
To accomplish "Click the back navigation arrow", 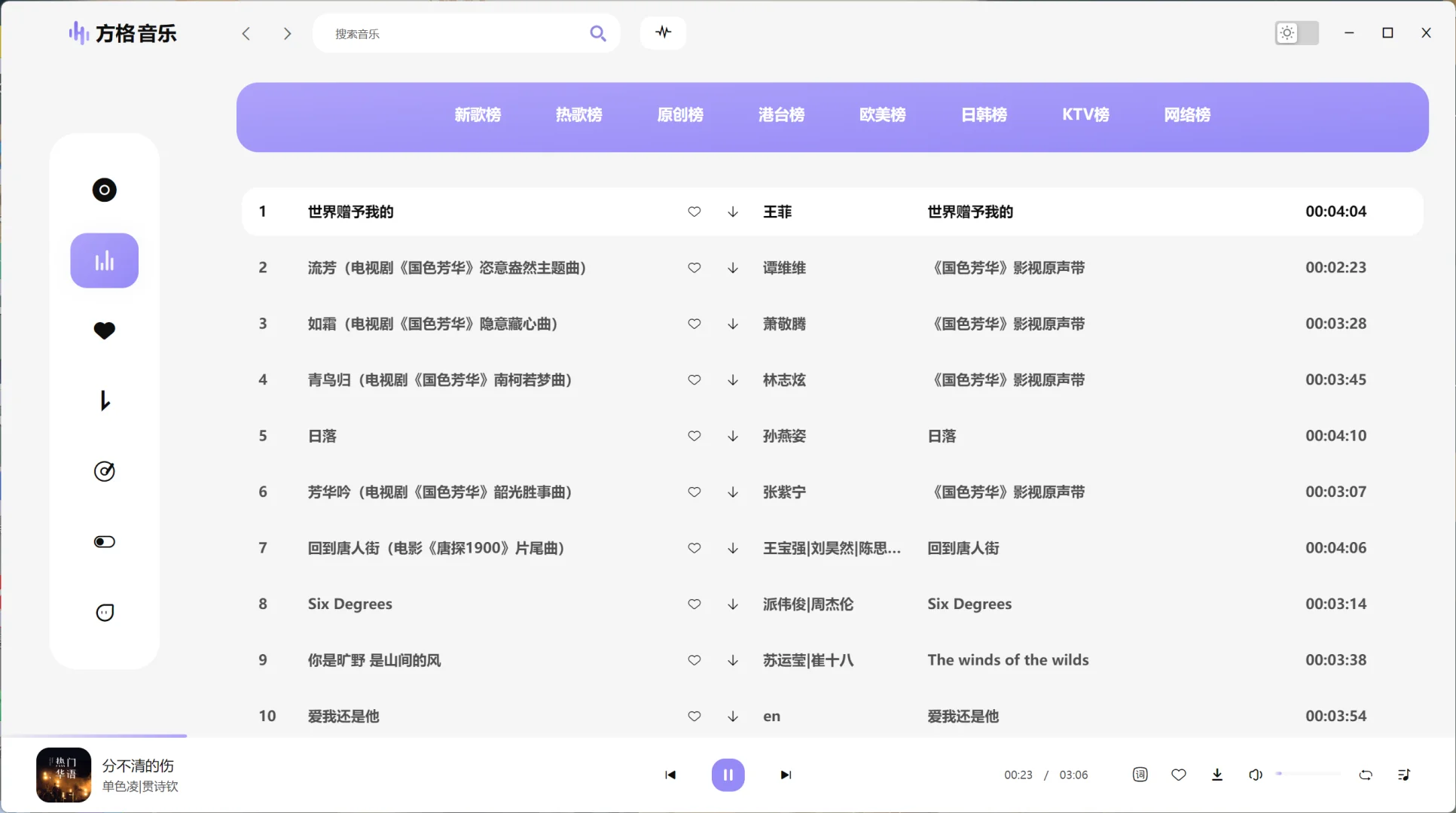I will [246, 33].
